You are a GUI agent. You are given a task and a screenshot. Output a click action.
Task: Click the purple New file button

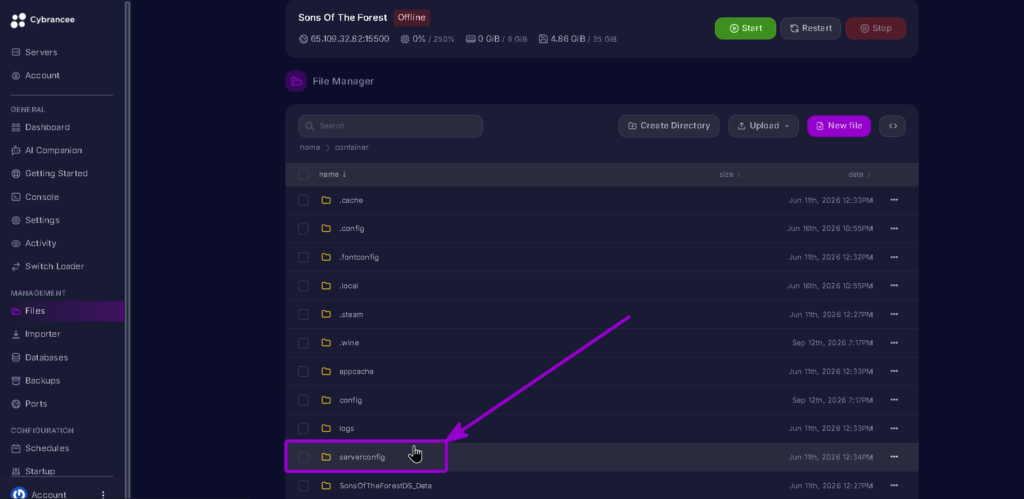click(839, 126)
